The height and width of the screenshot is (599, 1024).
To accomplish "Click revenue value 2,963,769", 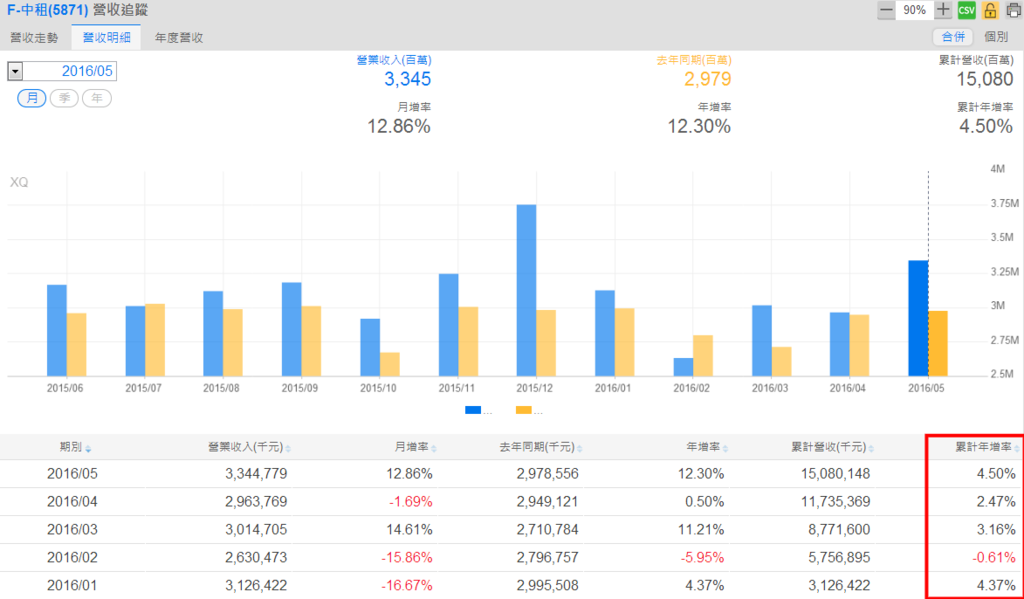I will tap(255, 502).
